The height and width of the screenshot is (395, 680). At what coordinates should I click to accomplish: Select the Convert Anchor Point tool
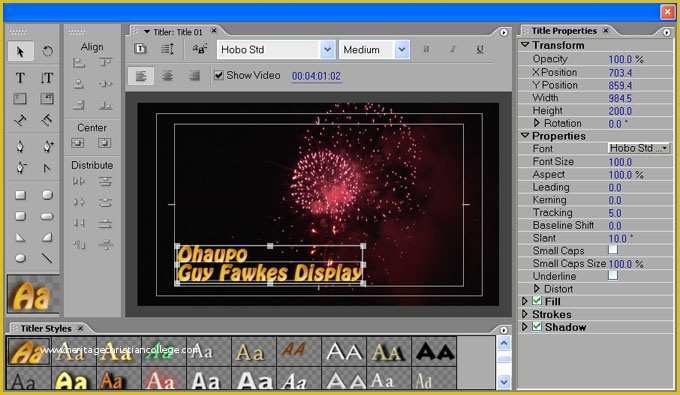coord(47,168)
